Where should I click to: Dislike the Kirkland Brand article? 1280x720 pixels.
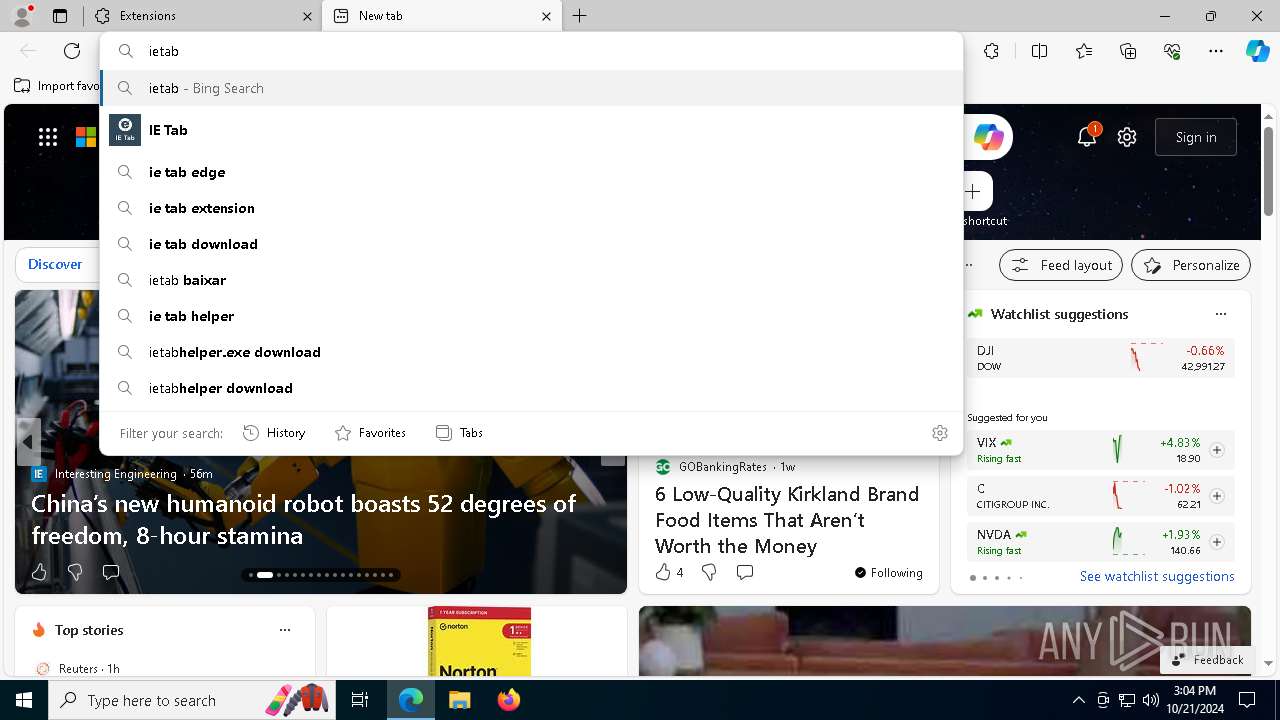[709, 572]
